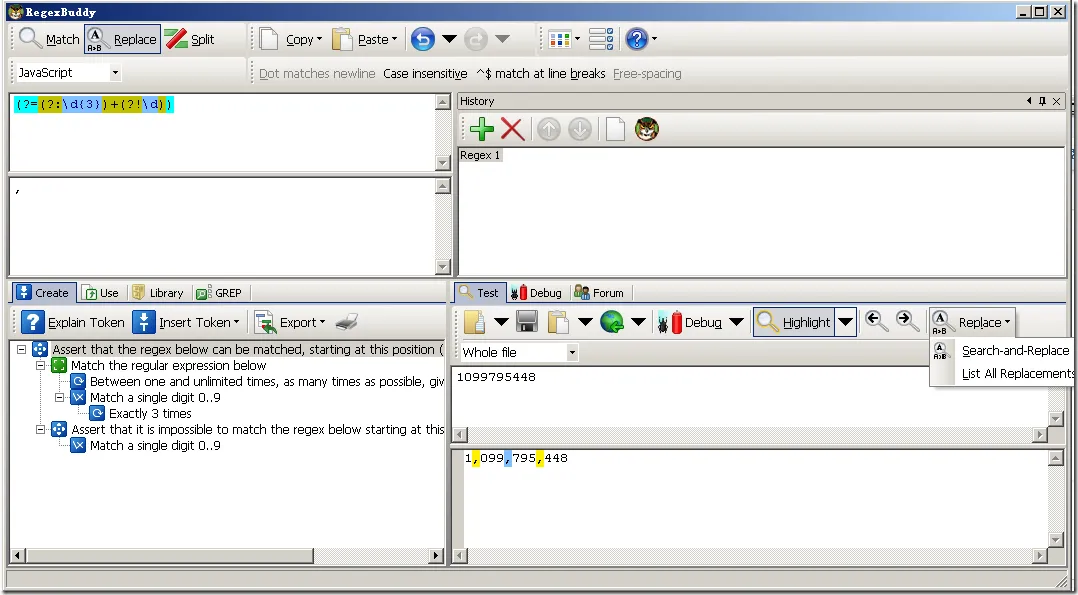Image resolution: width=1078 pixels, height=595 pixels.
Task: Click the Explain Token button
Action: [x=72, y=322]
